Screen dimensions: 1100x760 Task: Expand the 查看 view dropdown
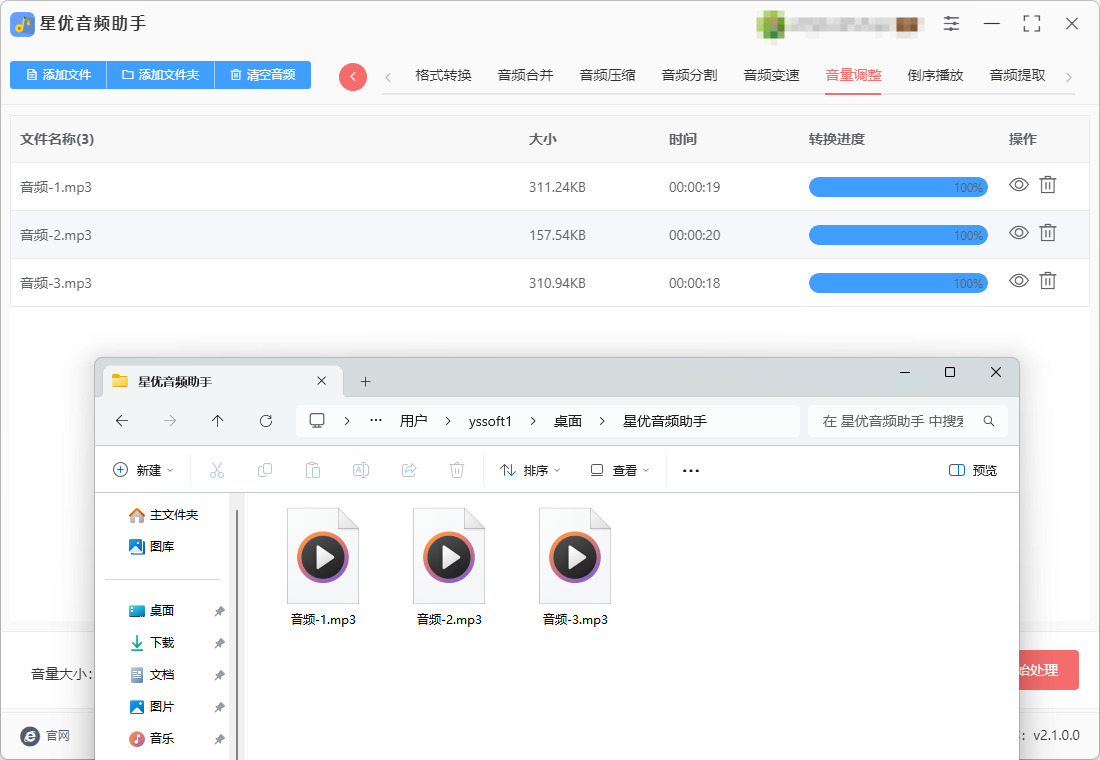[619, 470]
